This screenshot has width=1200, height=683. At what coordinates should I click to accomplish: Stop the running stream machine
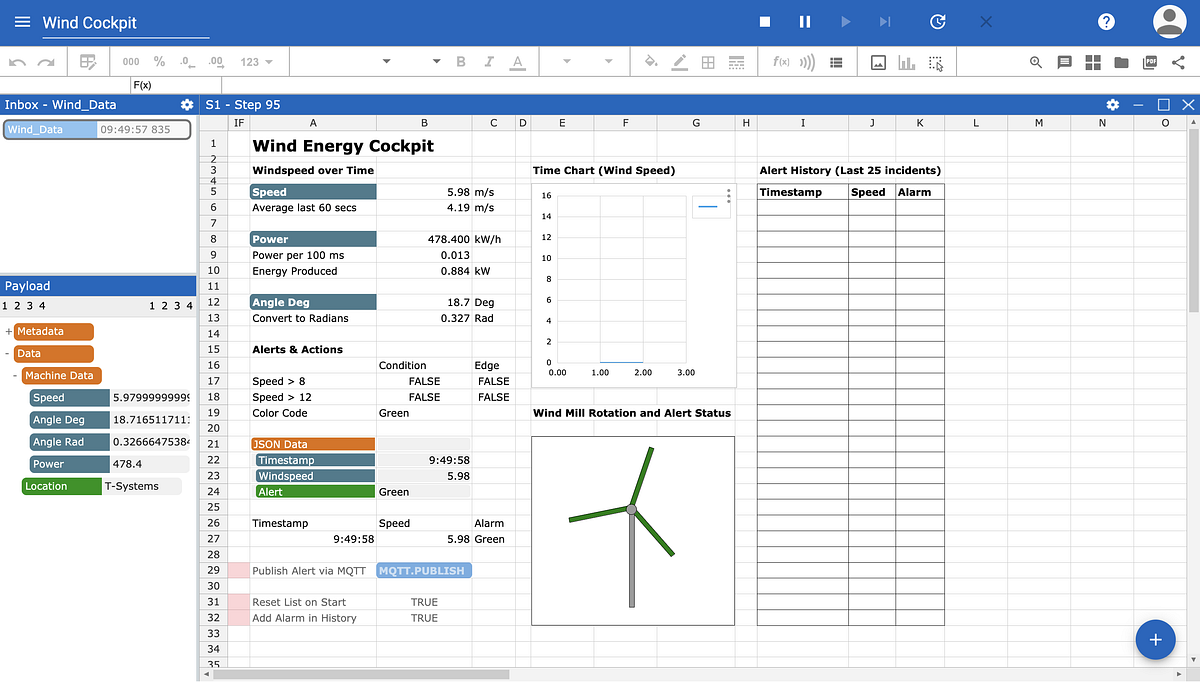(765, 22)
